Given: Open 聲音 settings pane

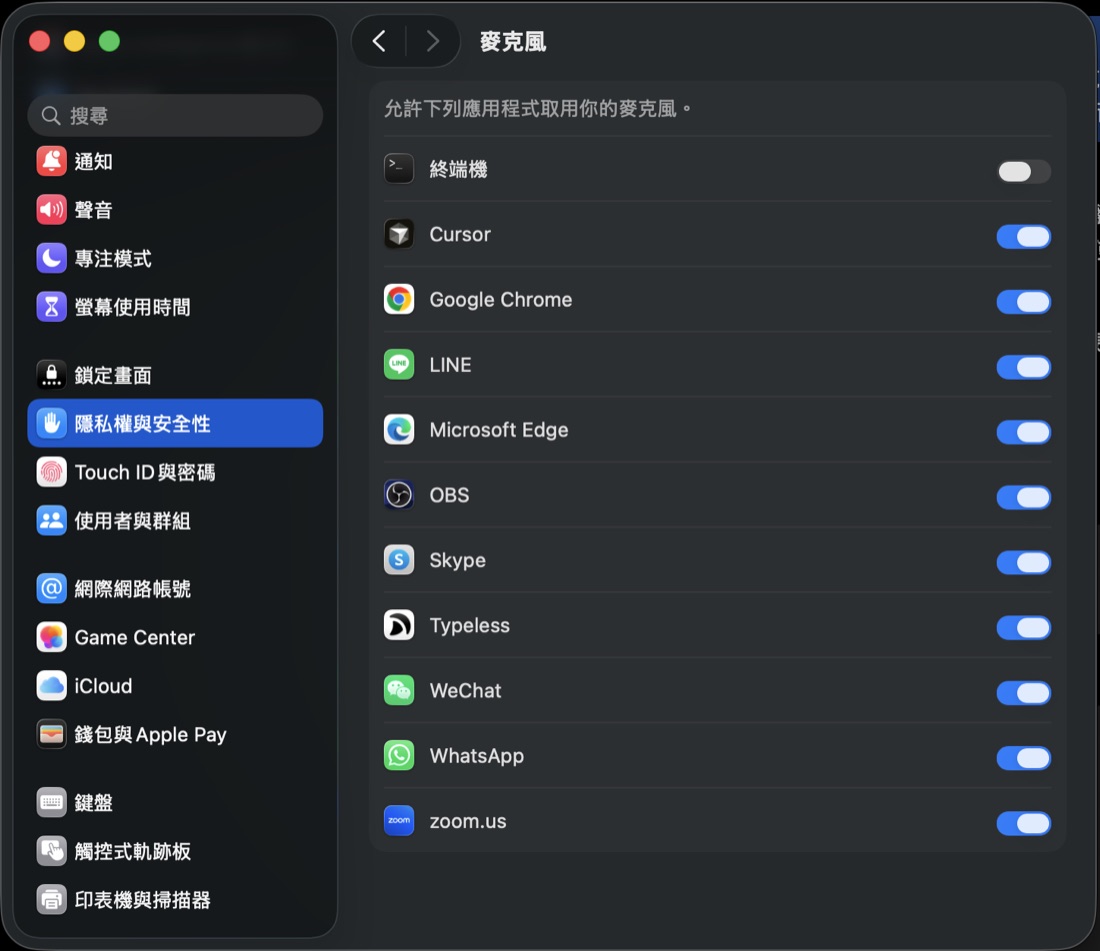Looking at the screenshot, I should click(175, 210).
